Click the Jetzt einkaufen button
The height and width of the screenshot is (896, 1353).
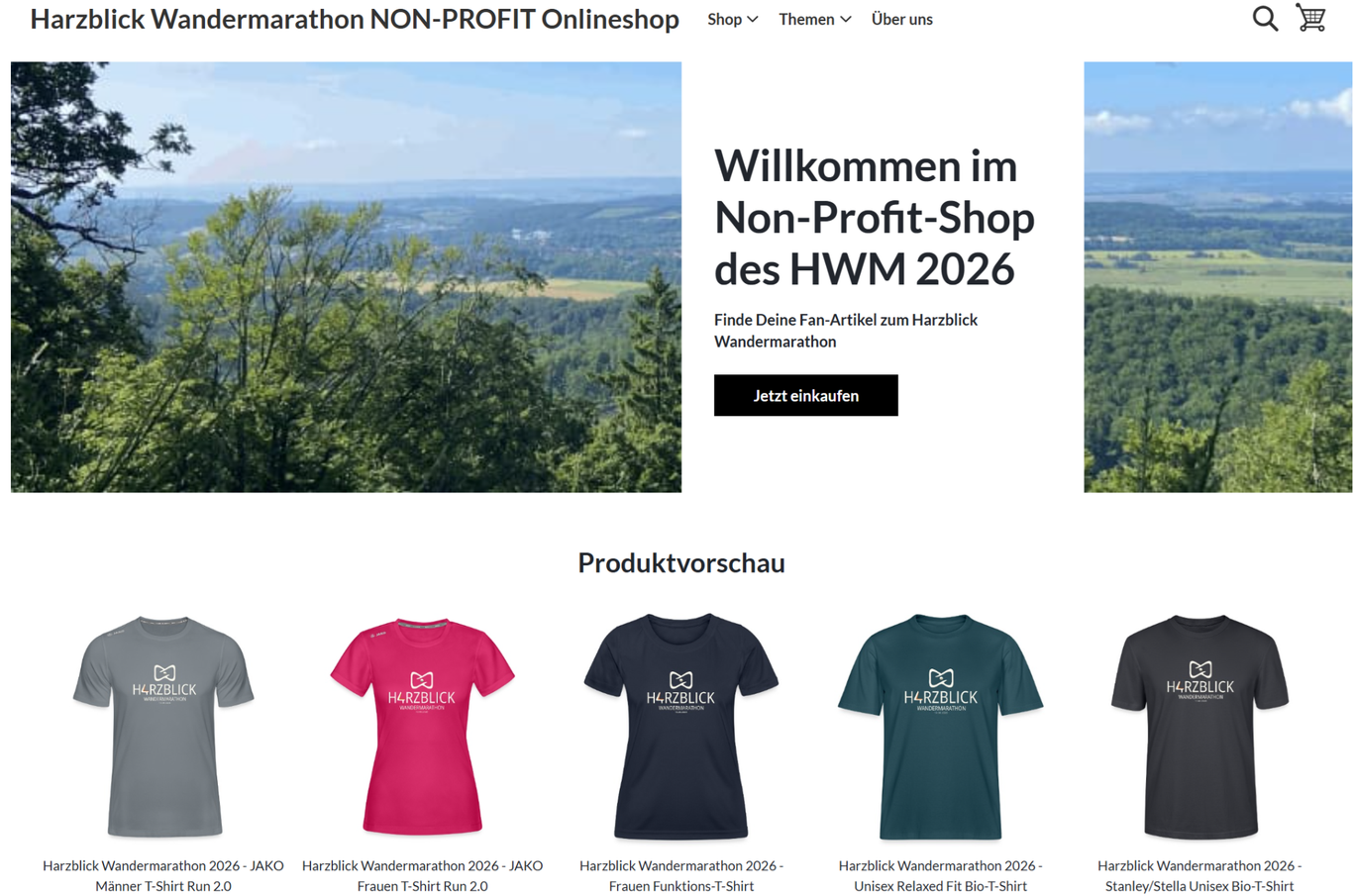point(805,395)
